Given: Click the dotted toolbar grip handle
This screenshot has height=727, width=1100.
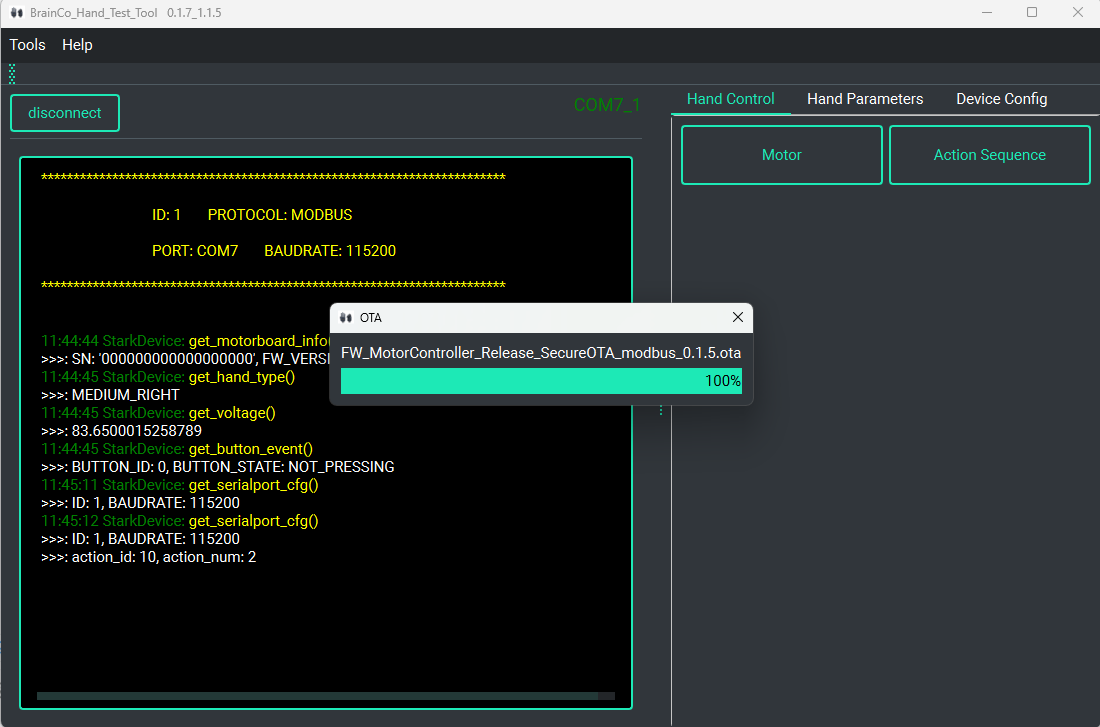Looking at the screenshot, I should [x=12, y=74].
